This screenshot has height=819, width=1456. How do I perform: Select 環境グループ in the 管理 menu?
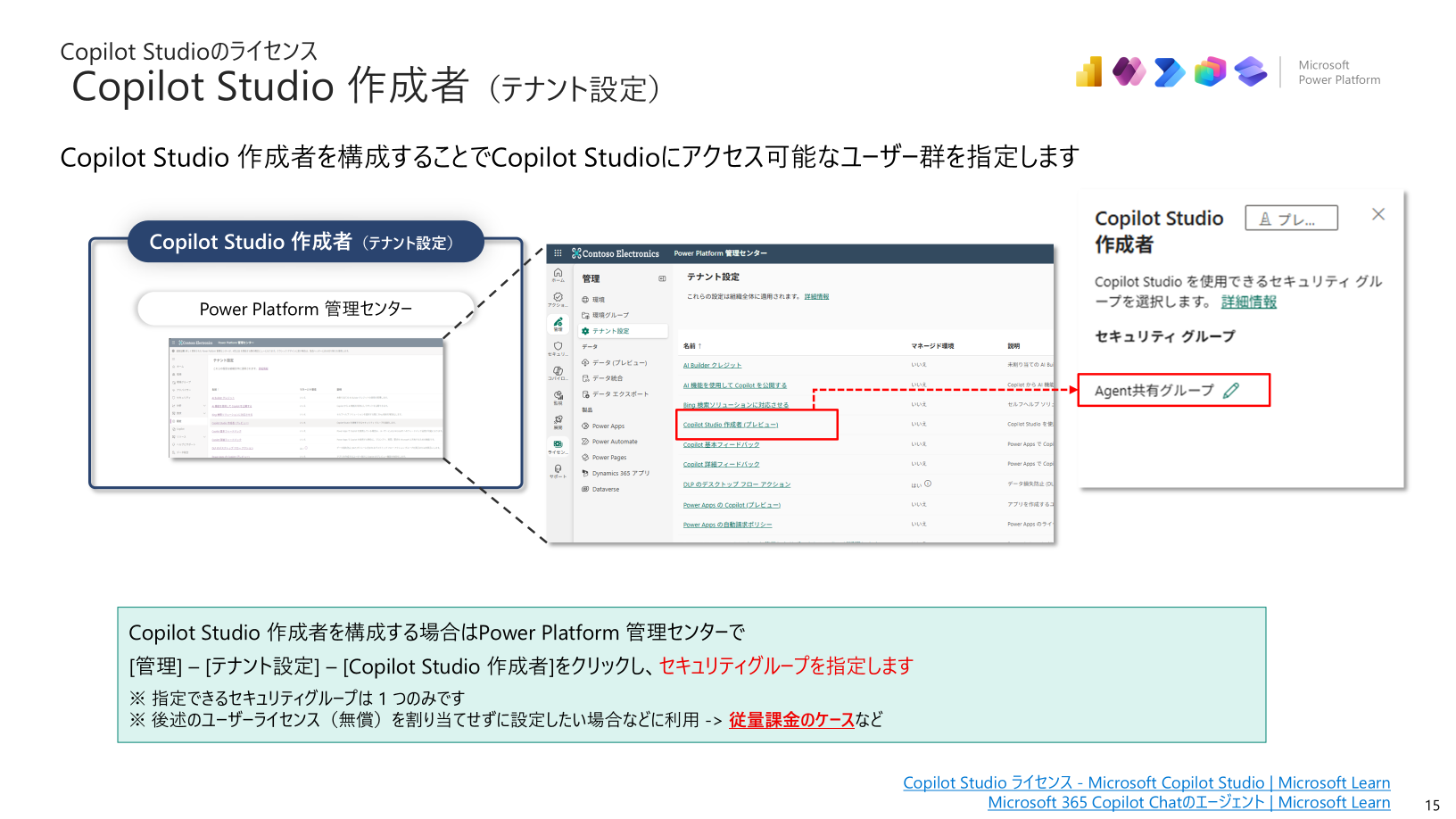point(606,315)
